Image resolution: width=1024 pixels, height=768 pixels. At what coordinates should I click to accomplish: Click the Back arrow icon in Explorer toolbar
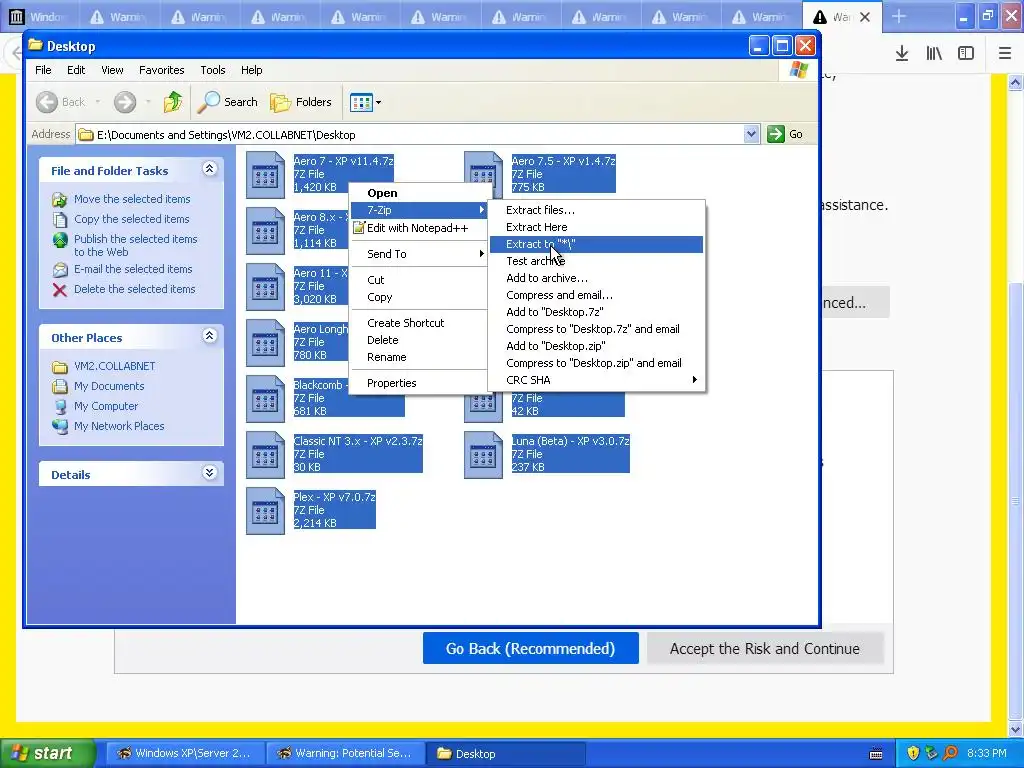coord(46,102)
